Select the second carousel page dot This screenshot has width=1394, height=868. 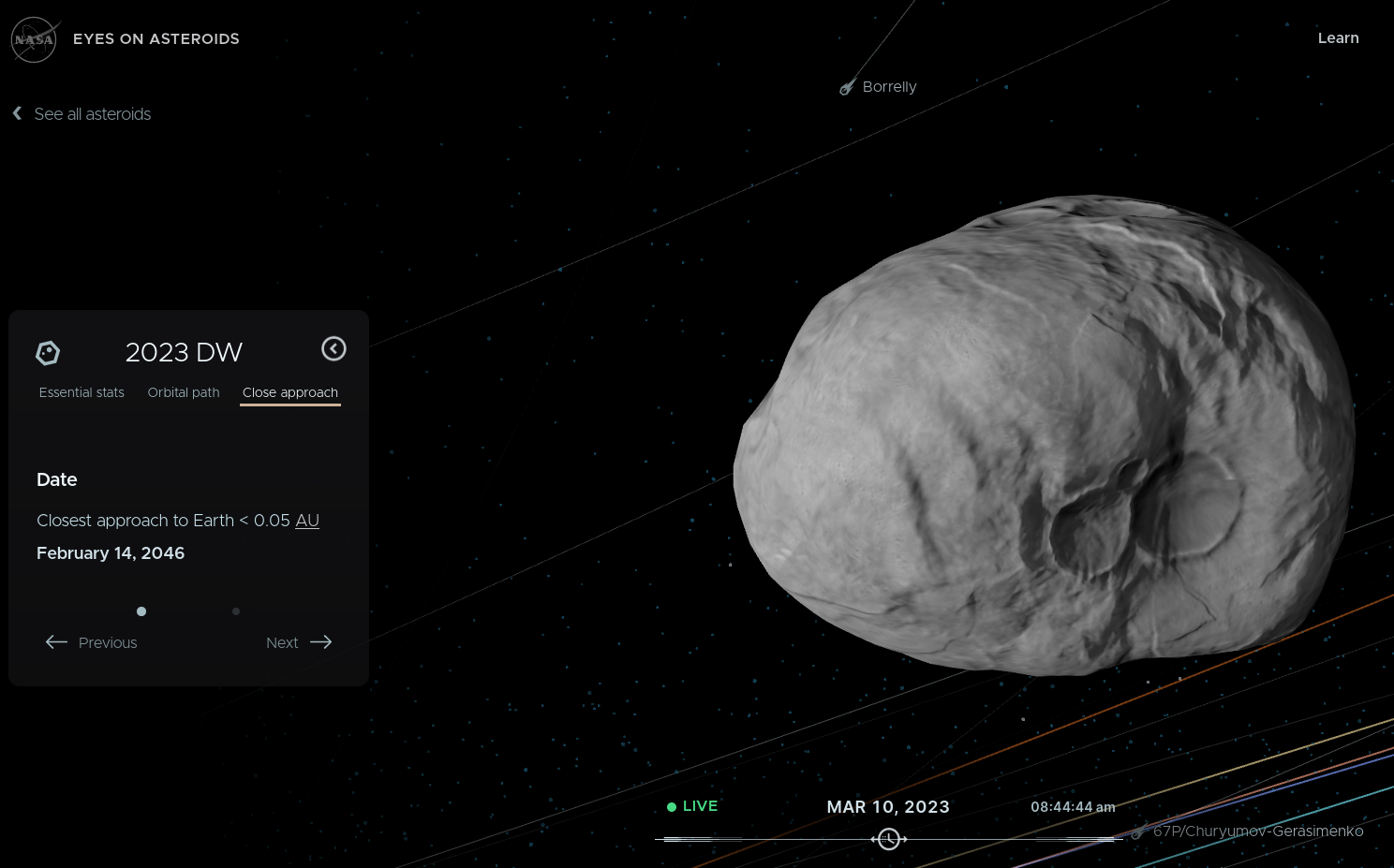pyautogui.click(x=236, y=611)
